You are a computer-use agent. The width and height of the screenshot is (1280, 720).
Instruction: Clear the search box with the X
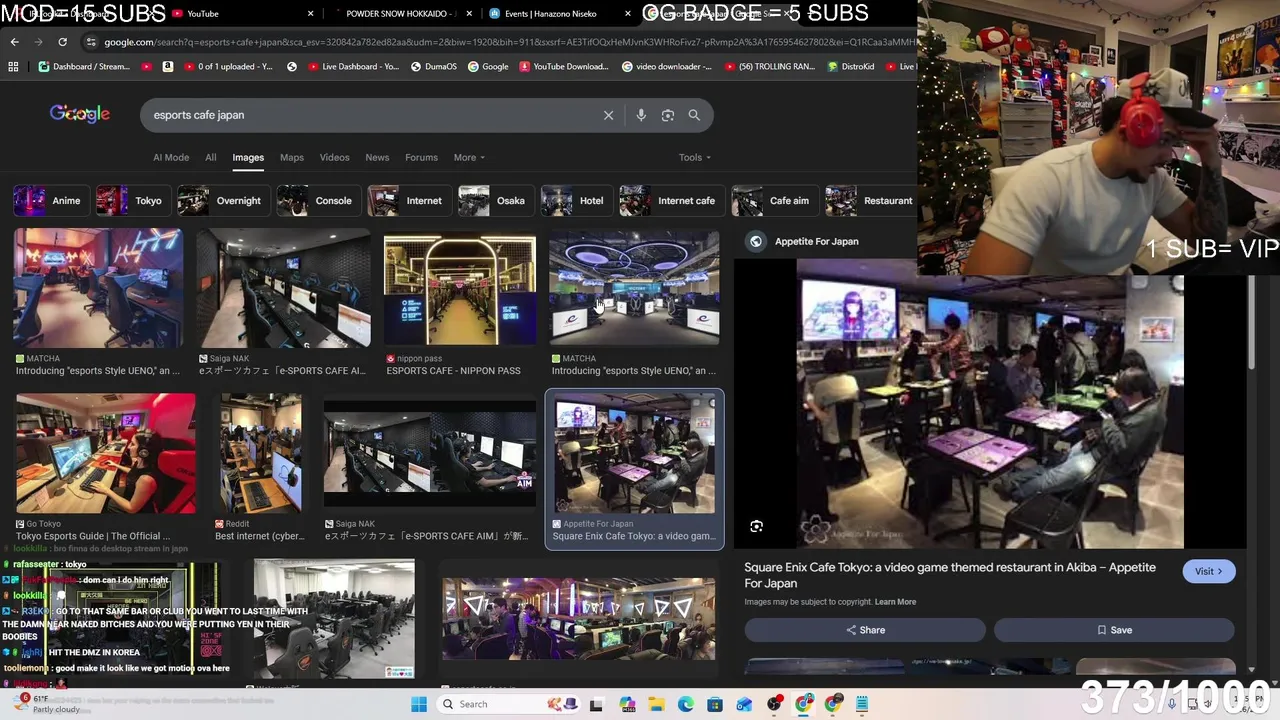(608, 115)
